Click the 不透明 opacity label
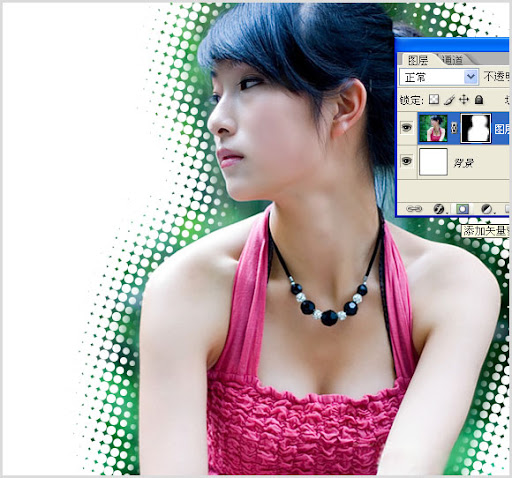The image size is (512, 478). [x=497, y=77]
